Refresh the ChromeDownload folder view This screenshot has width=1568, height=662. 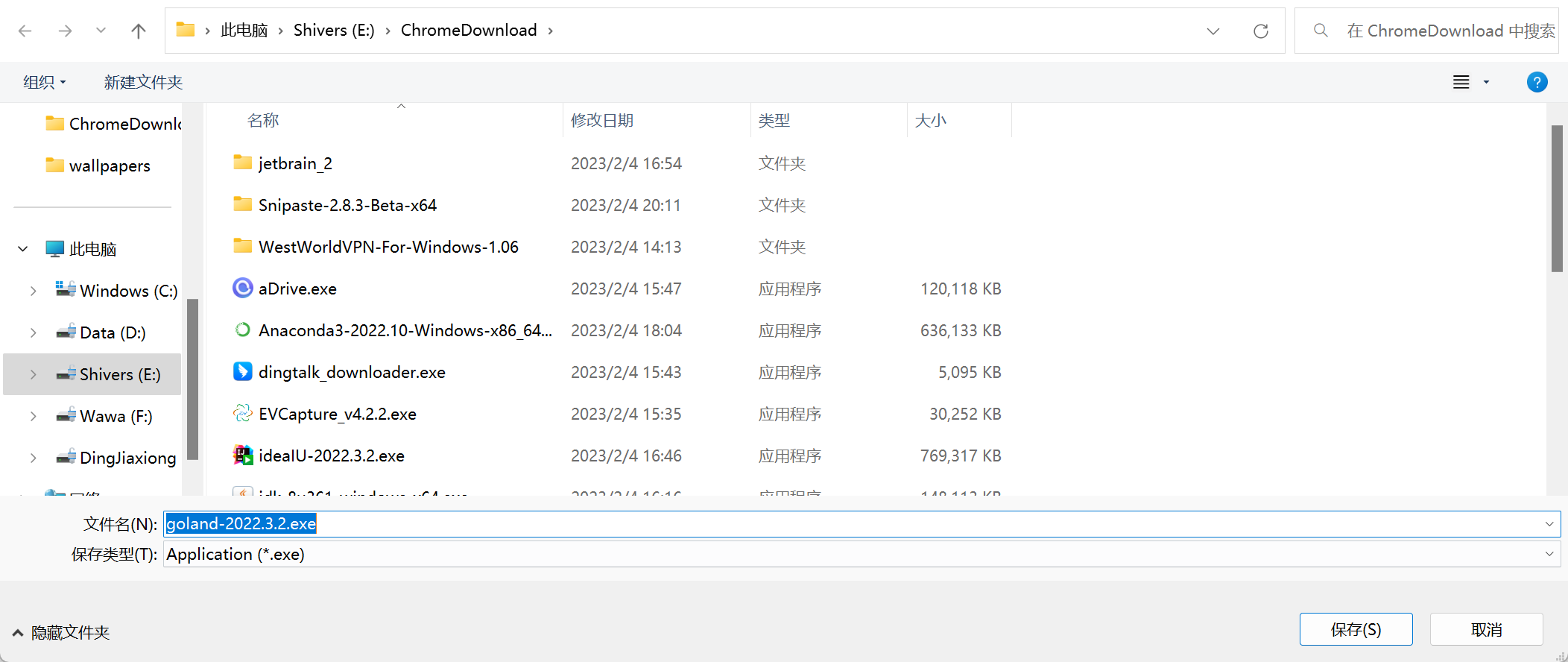(x=1261, y=31)
